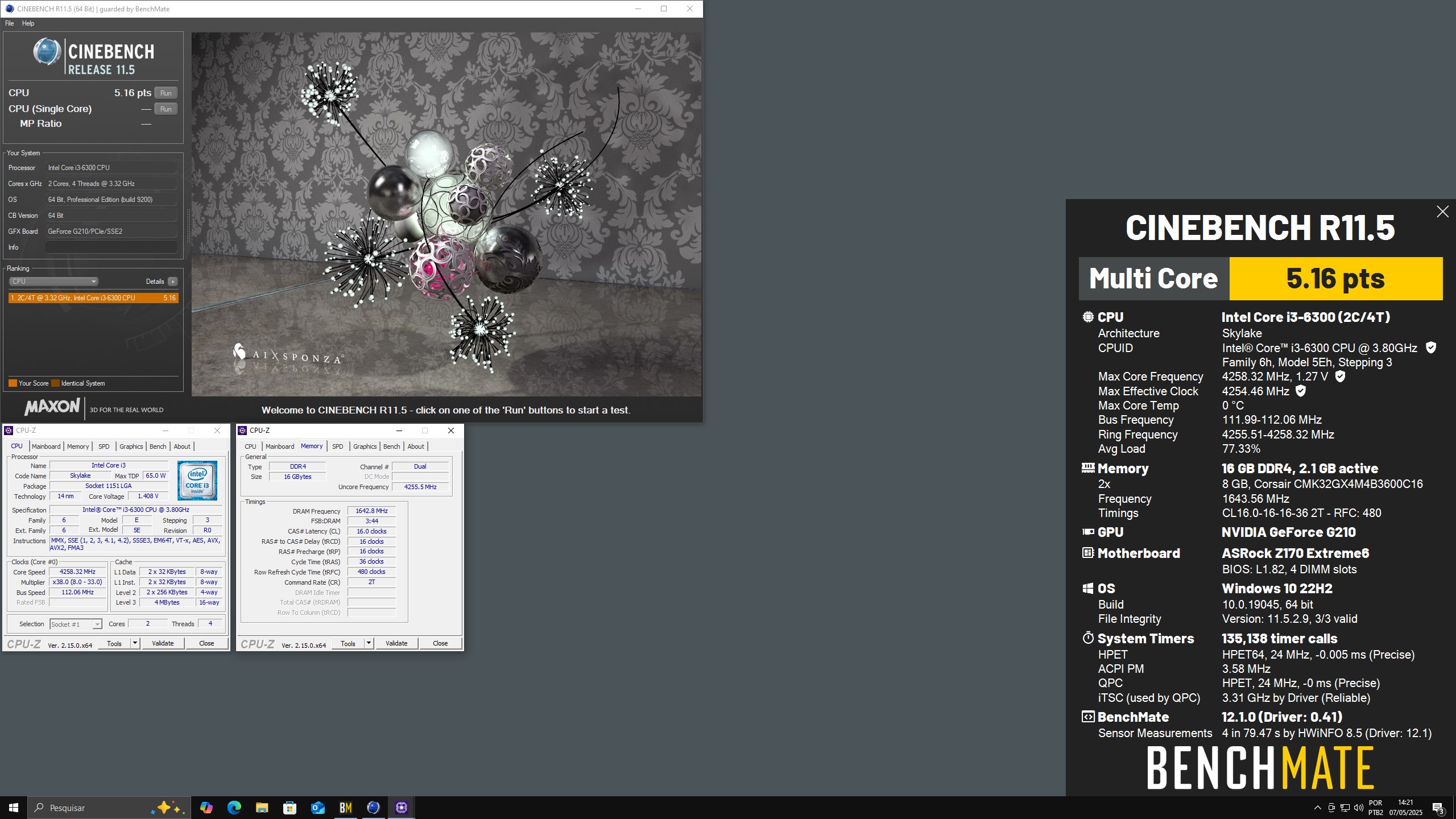
Task: Open the Cinebench Help menu
Action: pyautogui.click(x=28, y=23)
